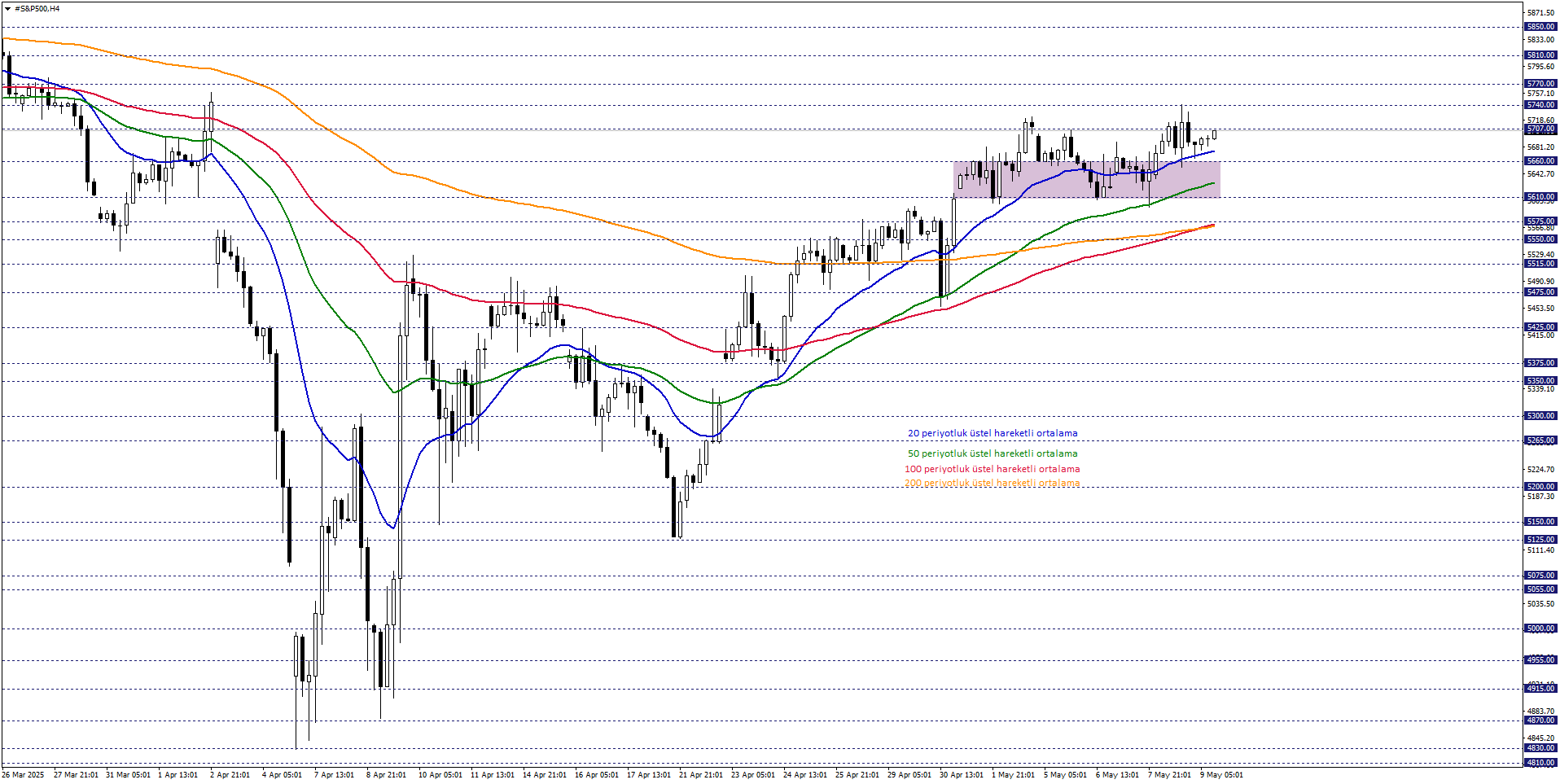The width and height of the screenshot is (1560, 784).
Task: Click the 5550.00 price level label
Action: point(1540,239)
